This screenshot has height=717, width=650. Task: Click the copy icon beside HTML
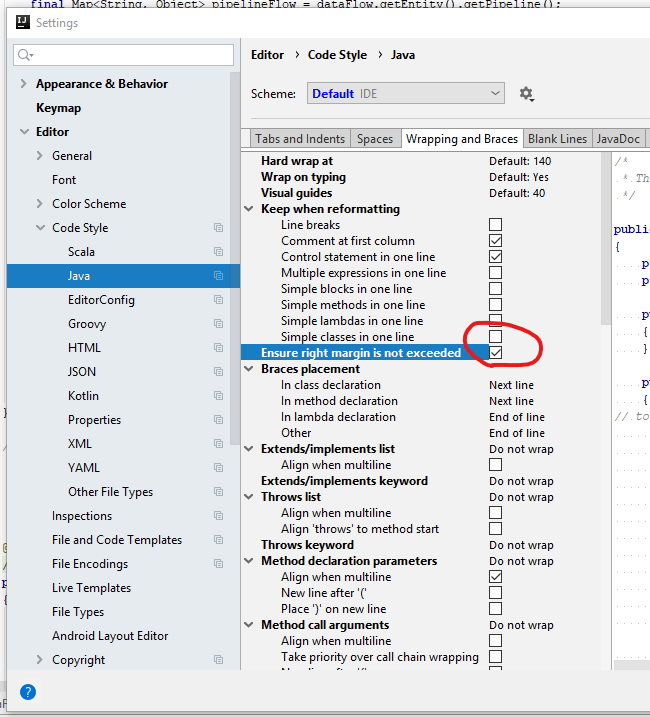[219, 348]
